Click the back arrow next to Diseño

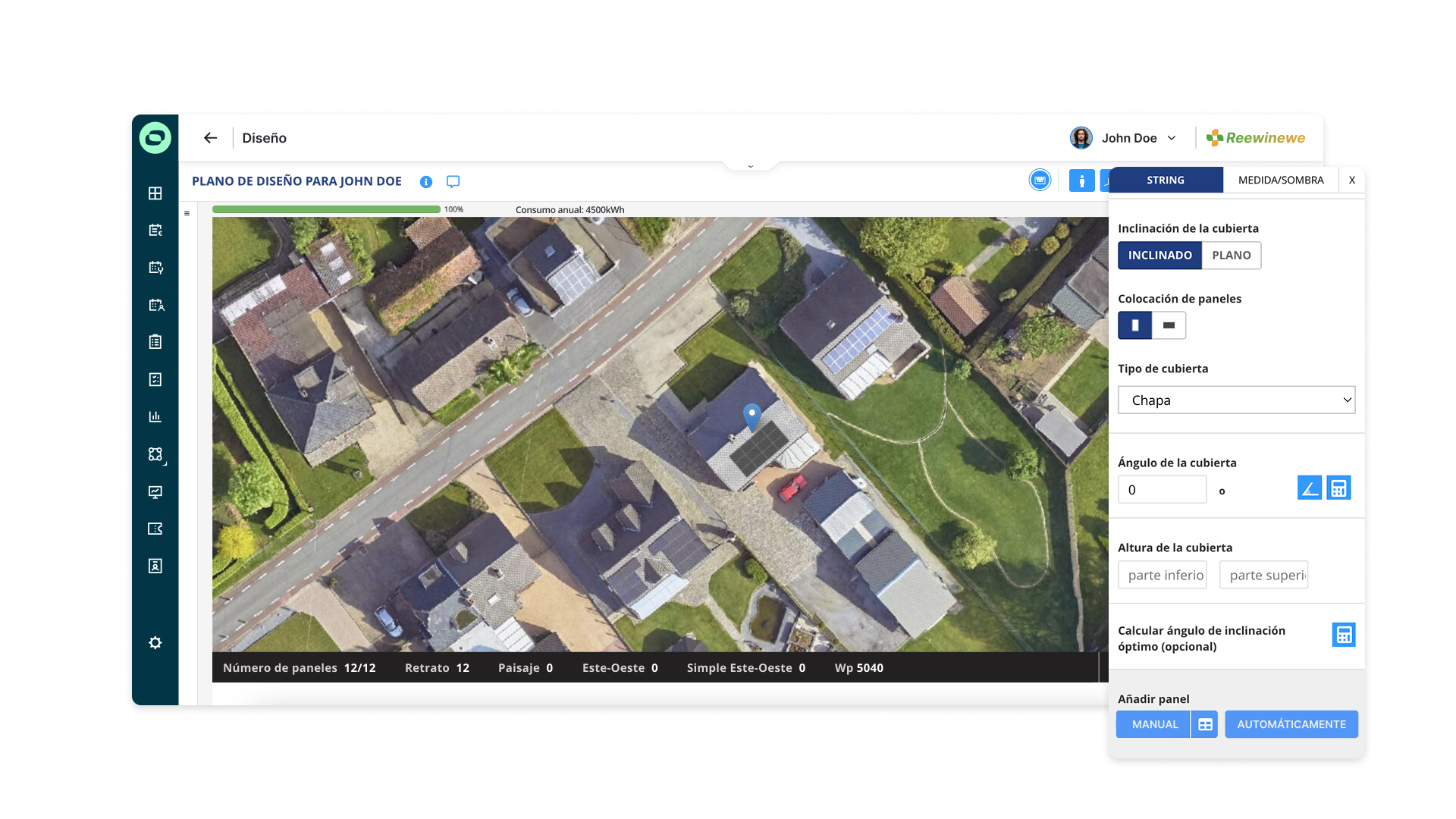[210, 138]
